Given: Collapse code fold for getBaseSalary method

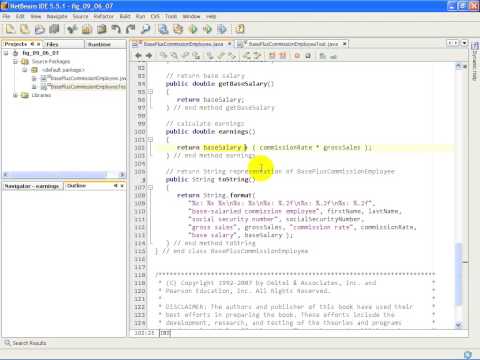Looking at the screenshot, I should coord(150,92).
